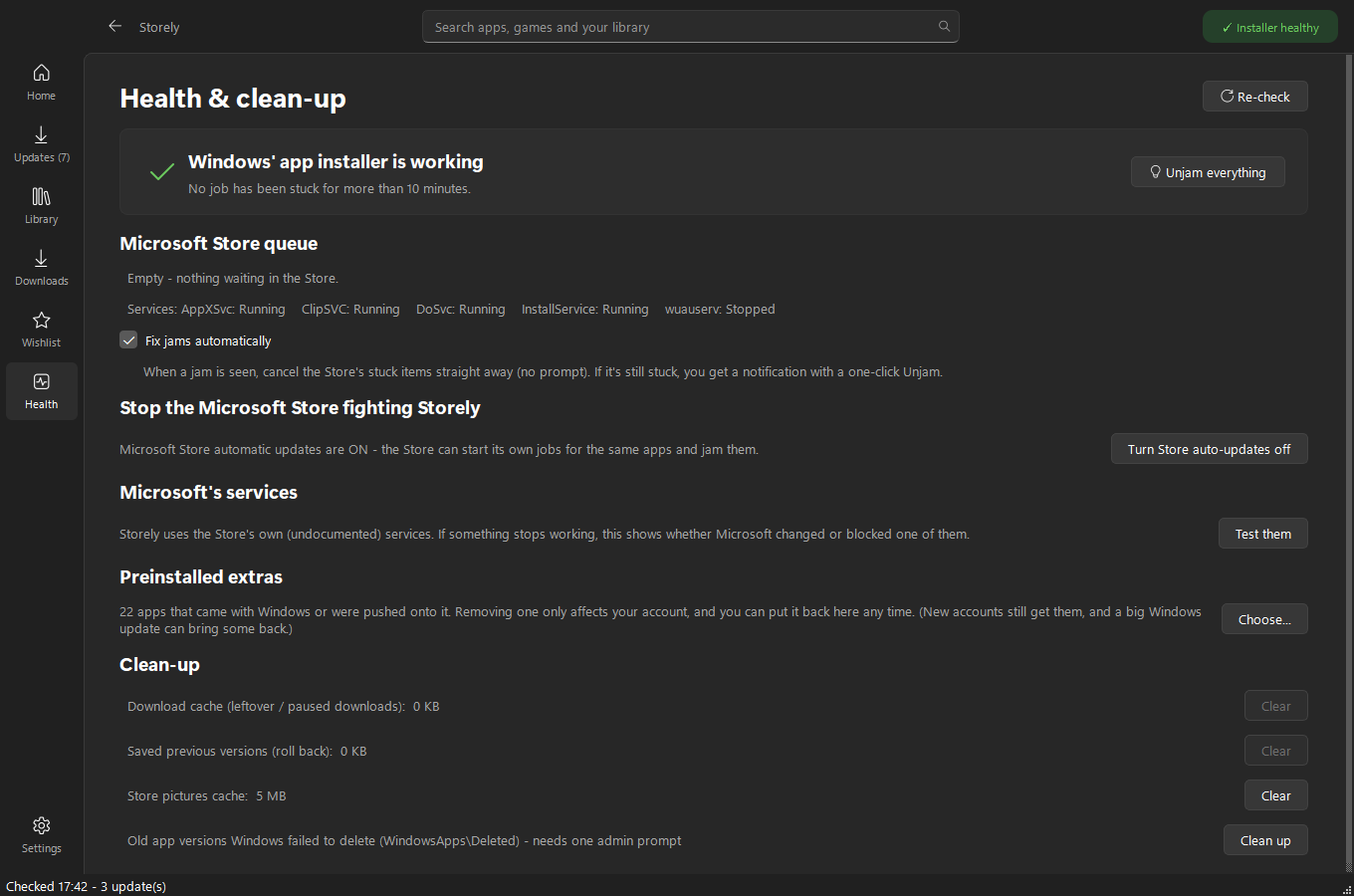Click the Download cache 0 KB row text
The image size is (1354, 896).
(284, 707)
